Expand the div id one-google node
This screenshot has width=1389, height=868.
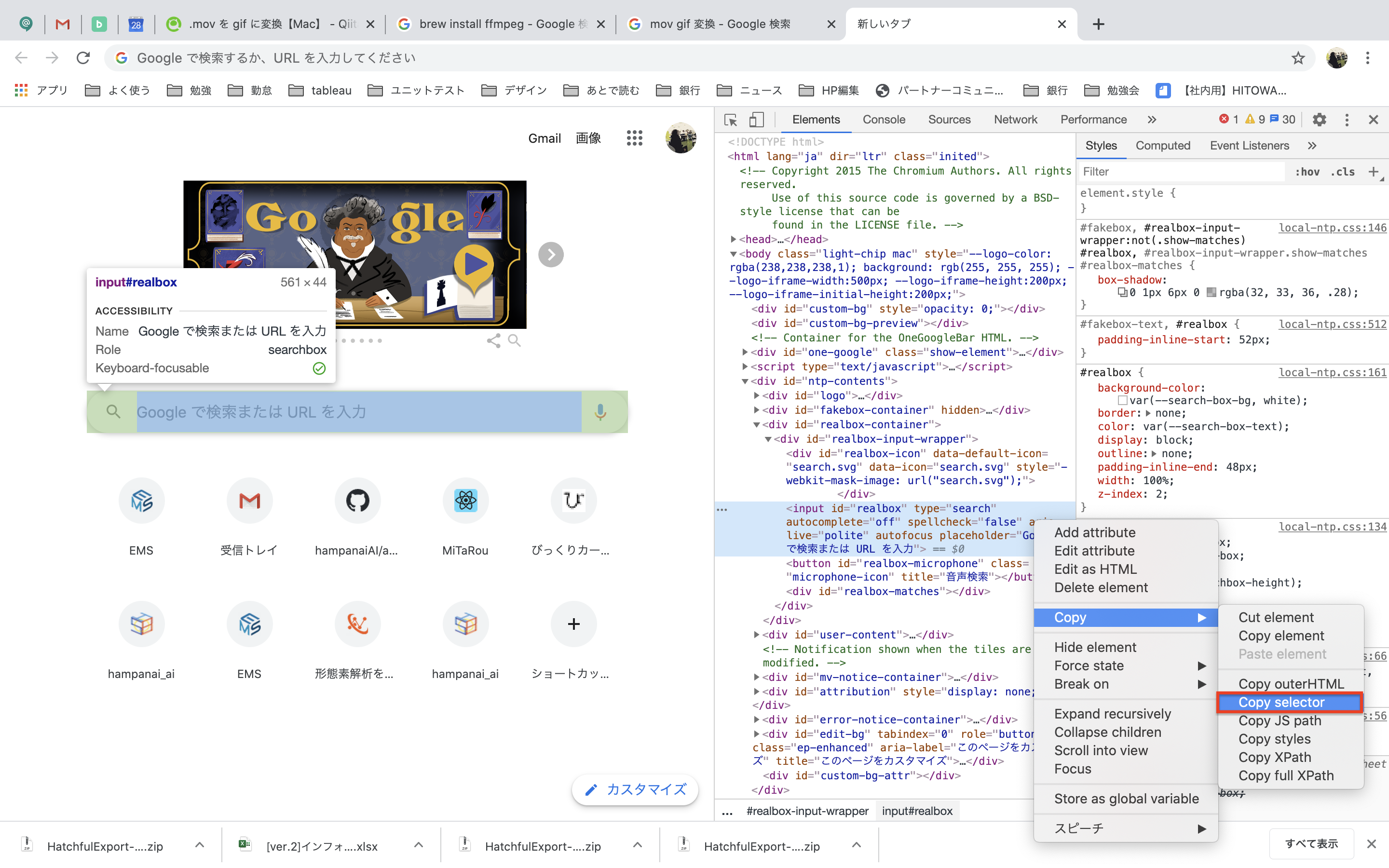[745, 353]
